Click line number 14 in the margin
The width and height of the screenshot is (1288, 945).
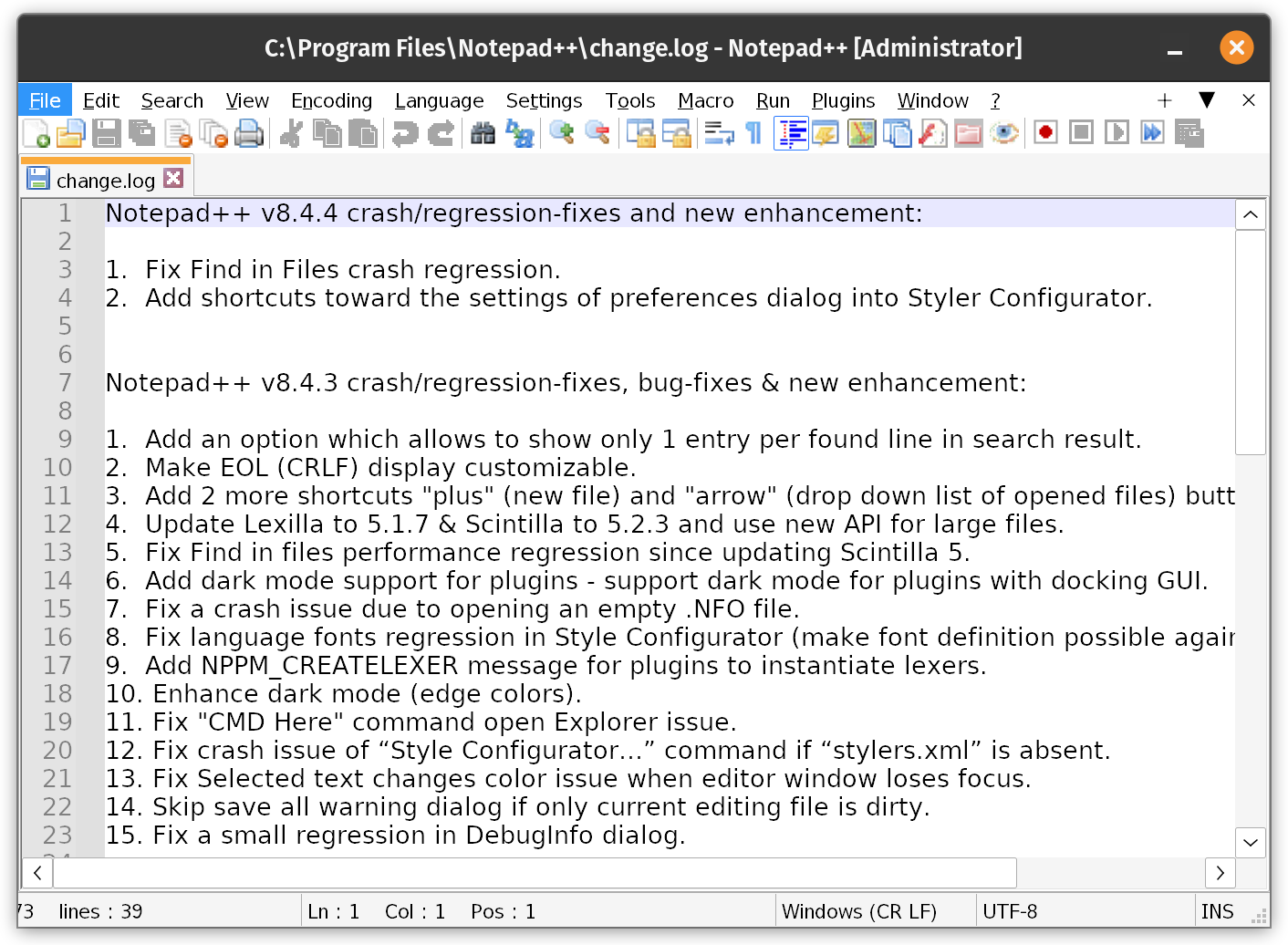point(57,580)
